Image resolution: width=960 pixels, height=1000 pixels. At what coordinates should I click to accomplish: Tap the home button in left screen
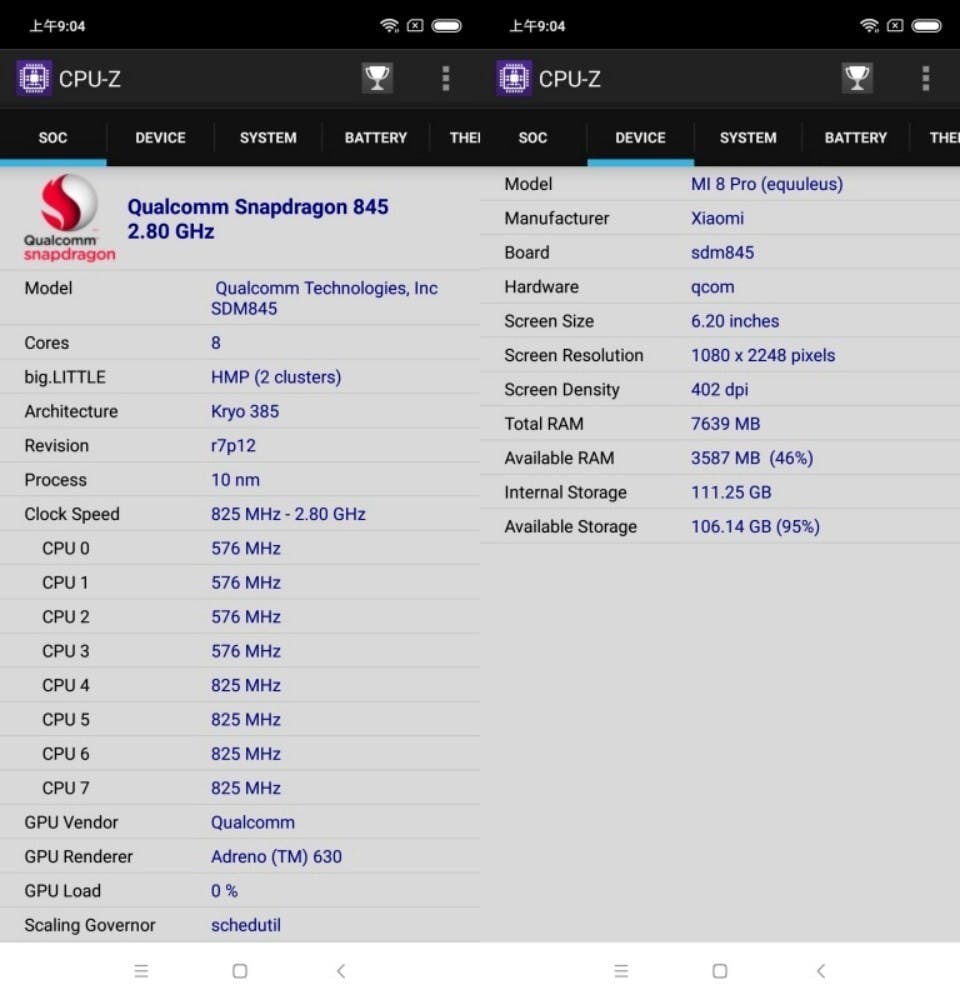click(x=240, y=971)
